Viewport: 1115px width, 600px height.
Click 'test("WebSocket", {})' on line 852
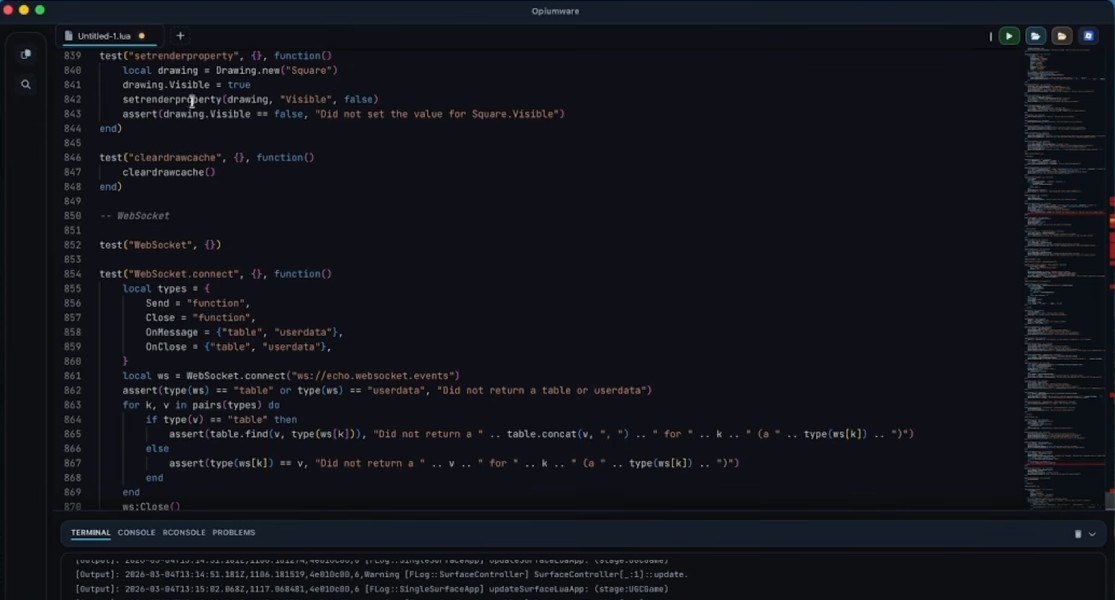[x=160, y=245]
